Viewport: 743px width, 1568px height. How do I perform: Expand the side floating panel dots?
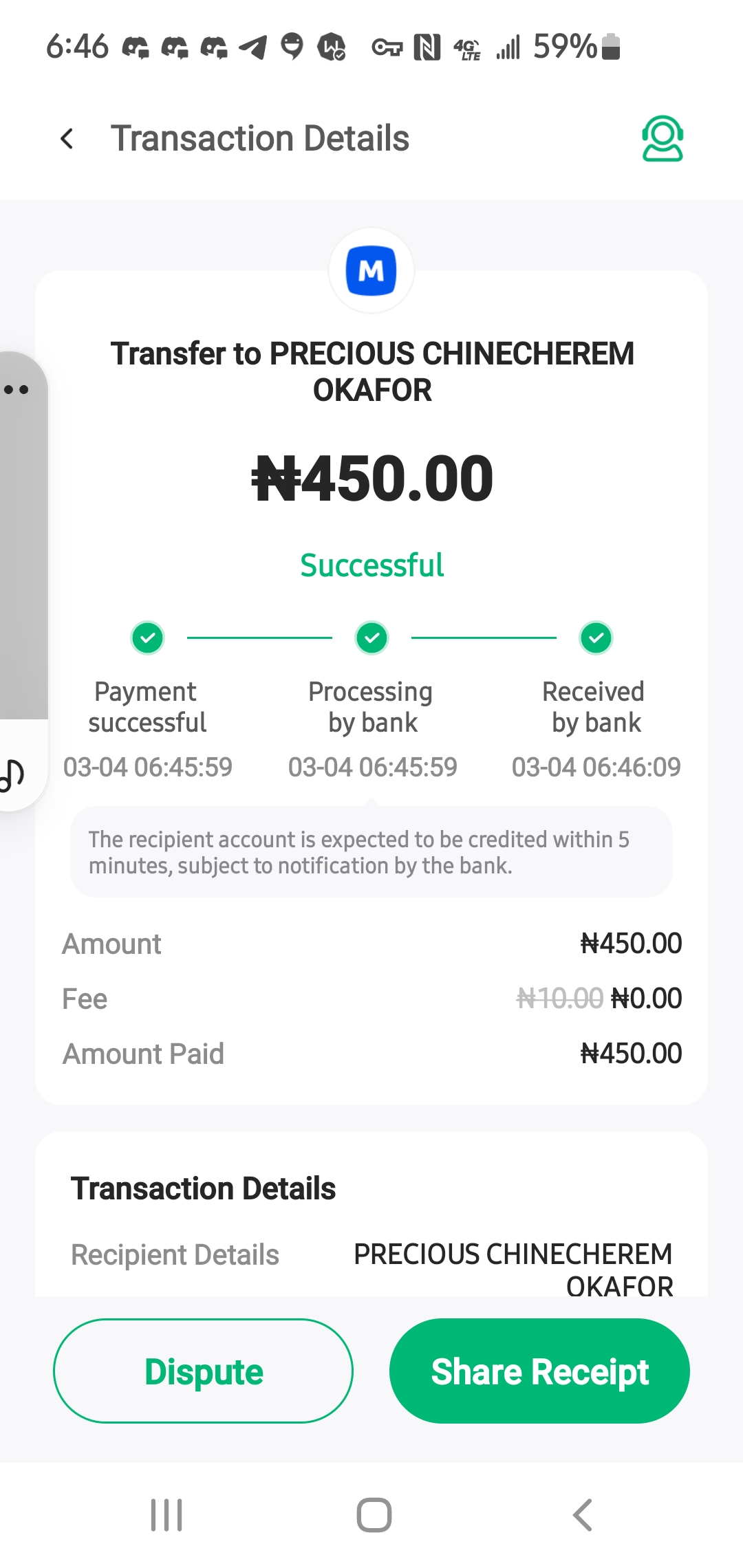(x=17, y=390)
